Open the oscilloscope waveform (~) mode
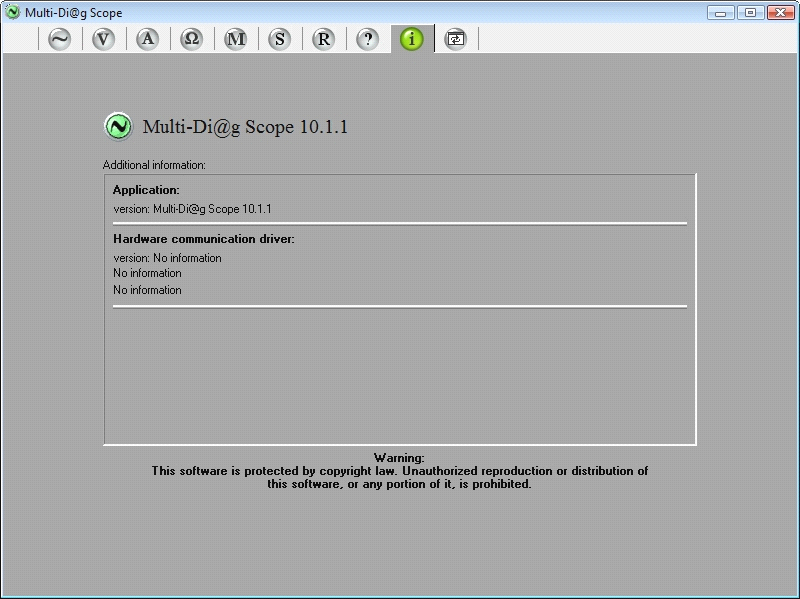 pos(60,39)
